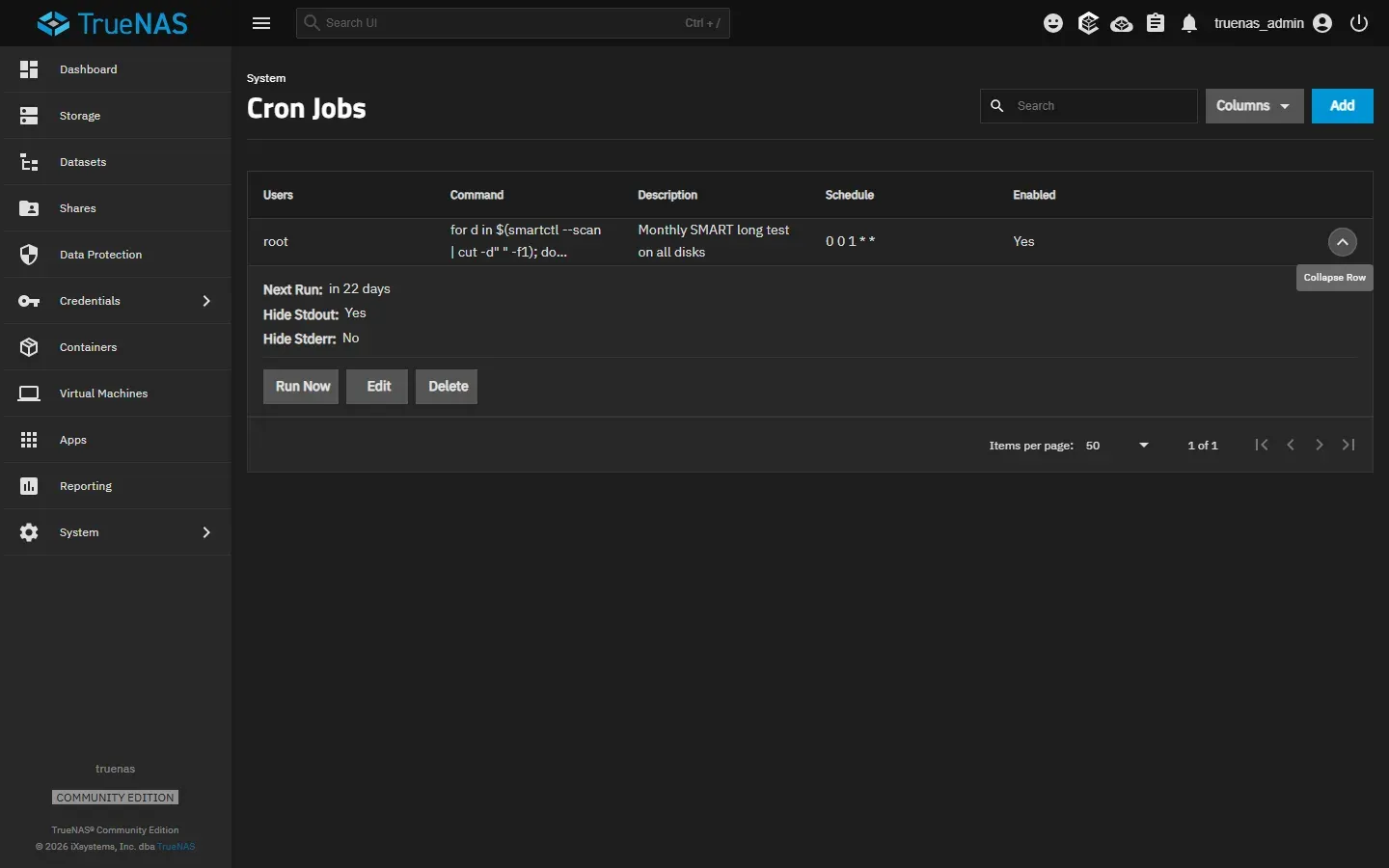The image size is (1389, 868).
Task: Click the Shares folder icon
Action: tap(29, 208)
